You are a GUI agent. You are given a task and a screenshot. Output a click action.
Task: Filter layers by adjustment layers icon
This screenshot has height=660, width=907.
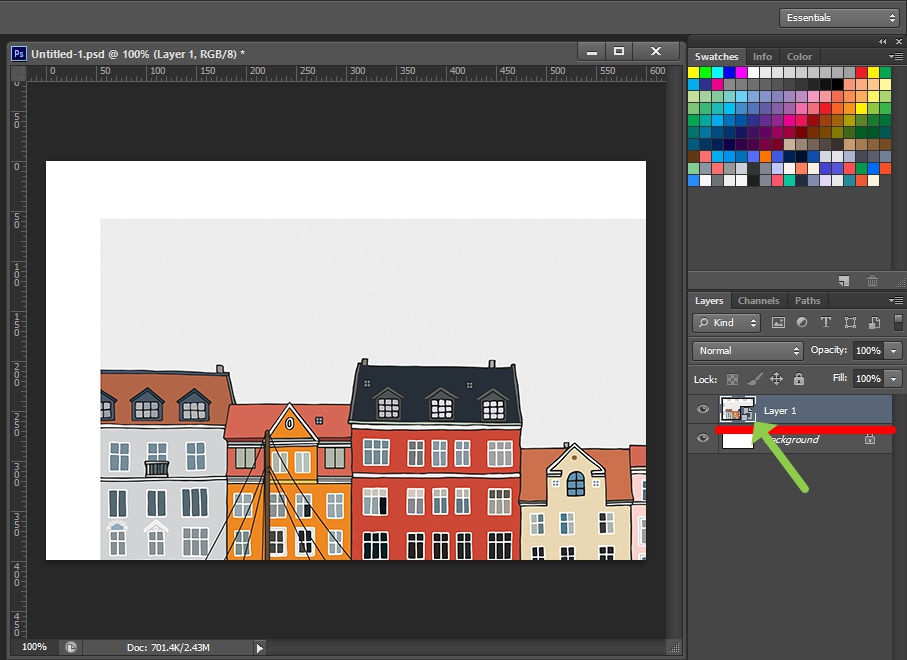coord(802,323)
